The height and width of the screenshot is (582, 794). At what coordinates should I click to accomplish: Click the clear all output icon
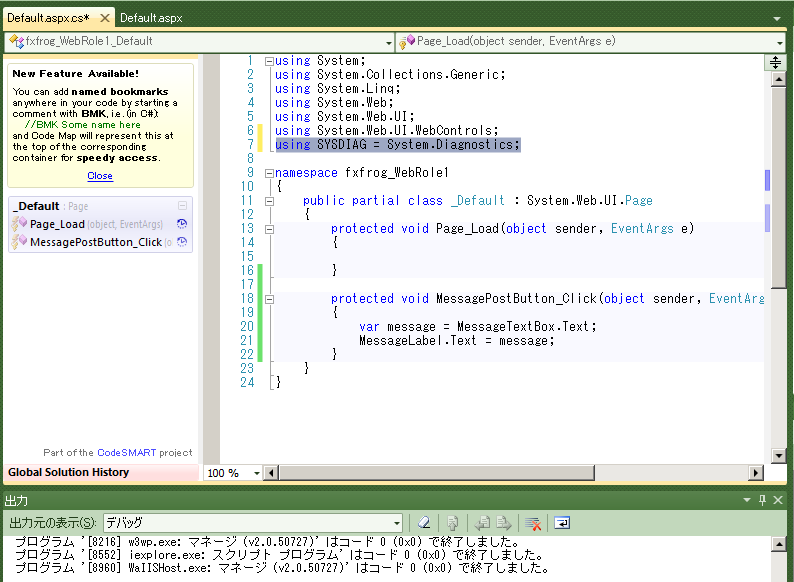click(x=534, y=523)
